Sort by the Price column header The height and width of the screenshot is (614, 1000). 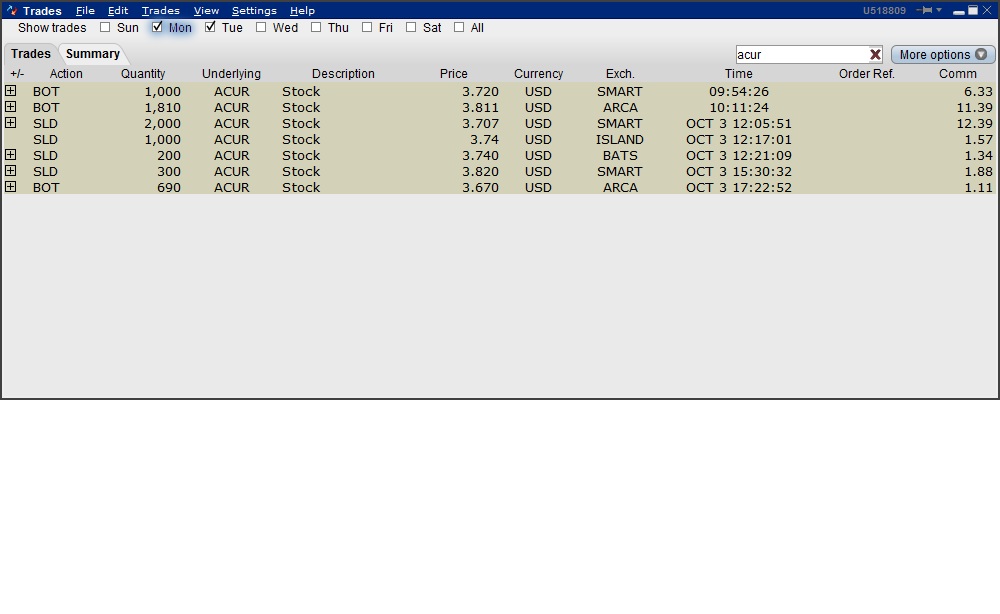[x=453, y=74]
